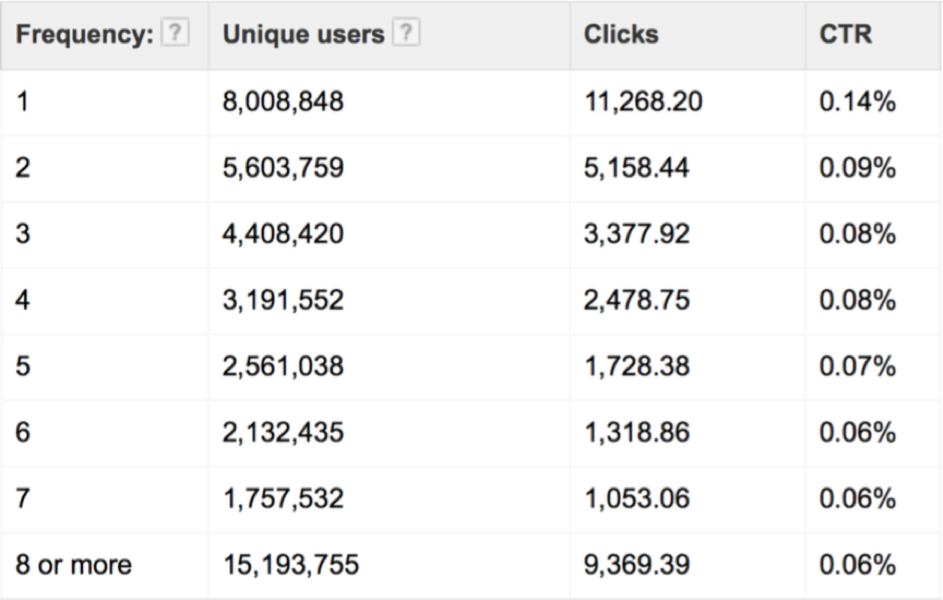Open the help icon beside Unique users
The height and width of the screenshot is (600, 943).
[406, 32]
